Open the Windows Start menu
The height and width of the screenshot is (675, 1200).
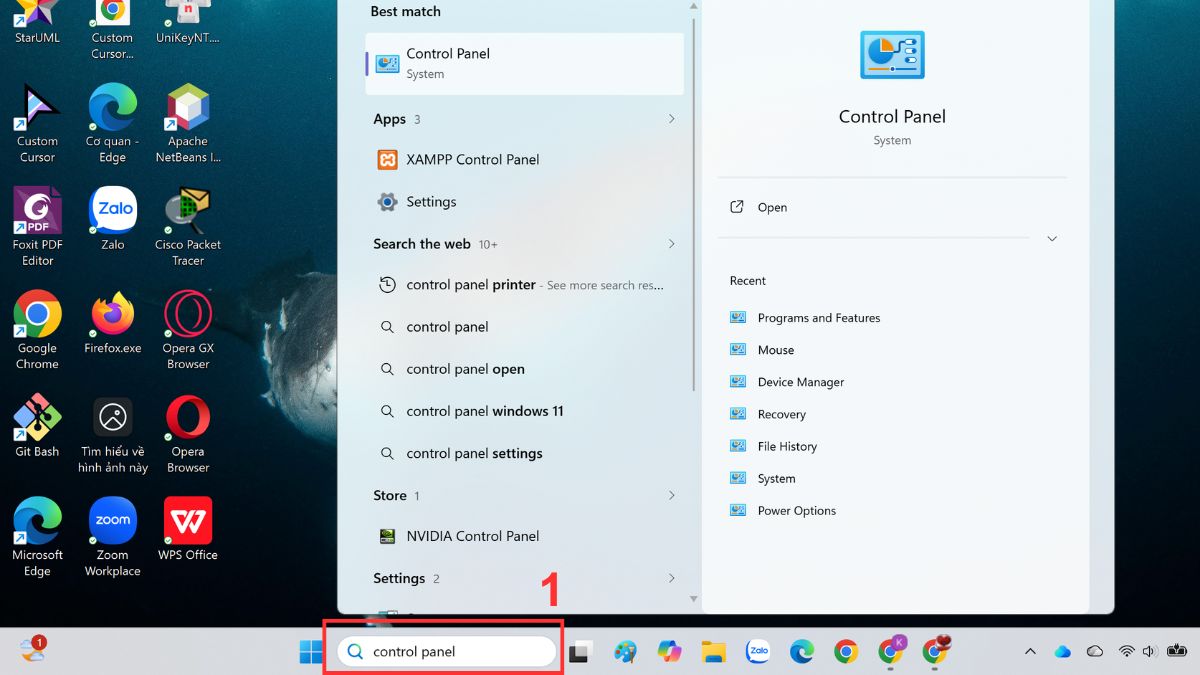(x=311, y=652)
